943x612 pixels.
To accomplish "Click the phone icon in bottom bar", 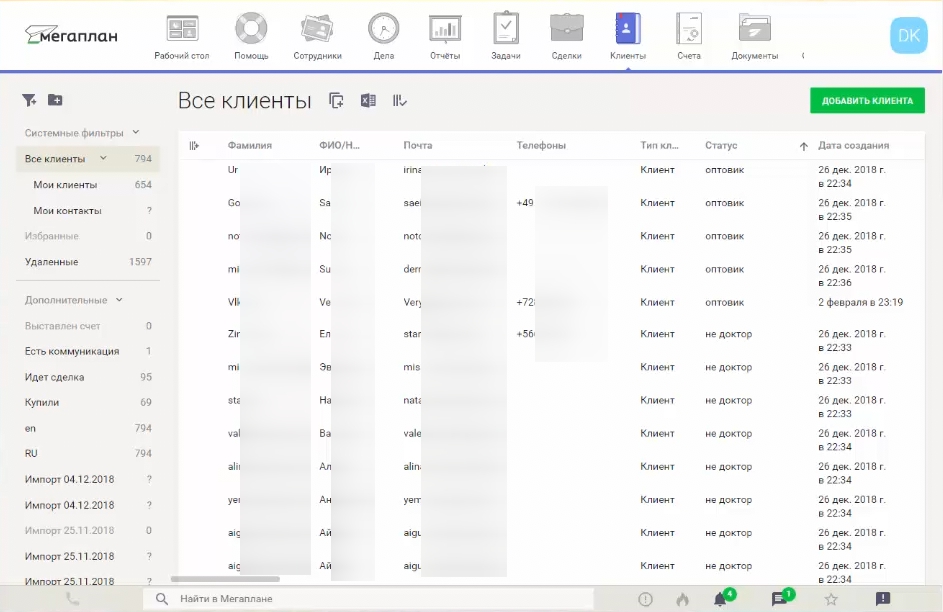I will point(72,599).
